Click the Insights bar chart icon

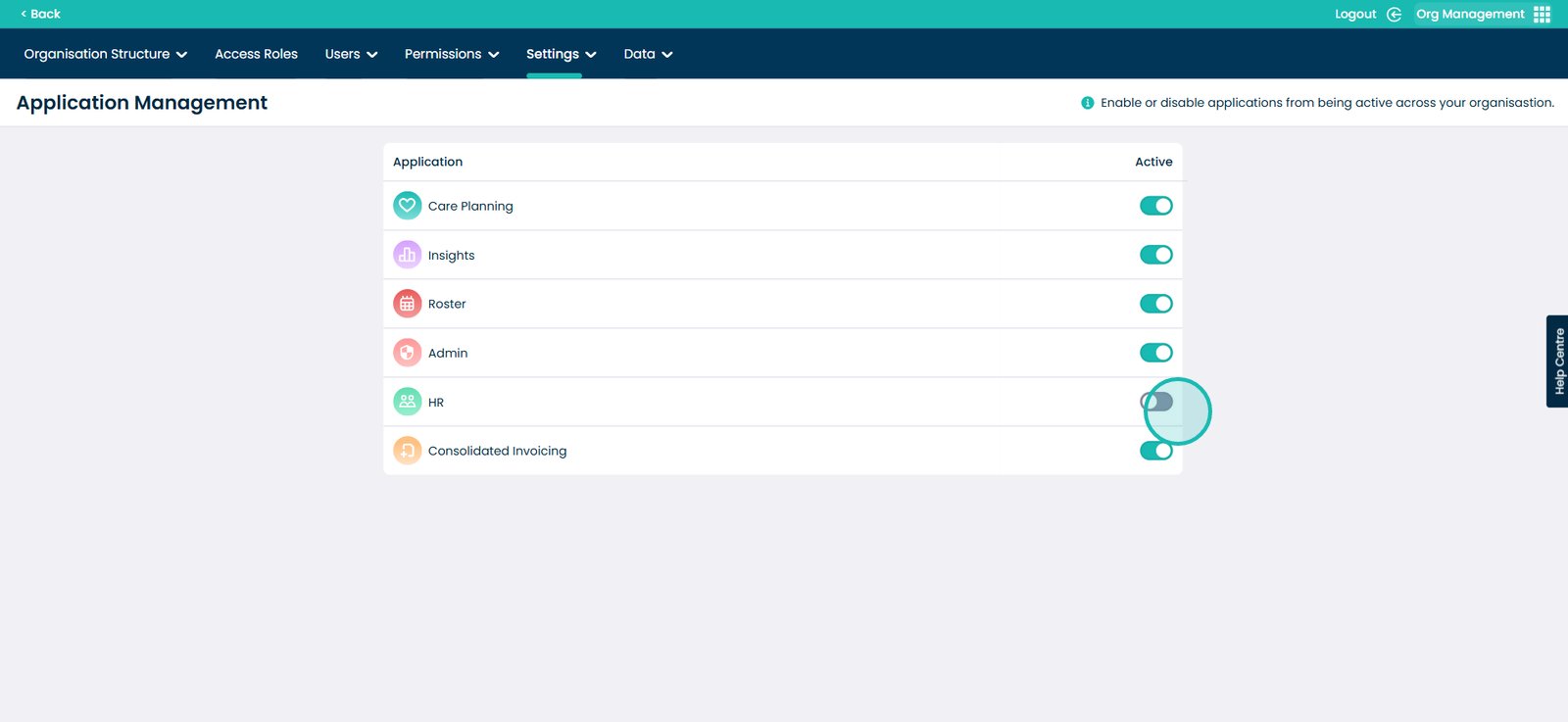tap(407, 255)
